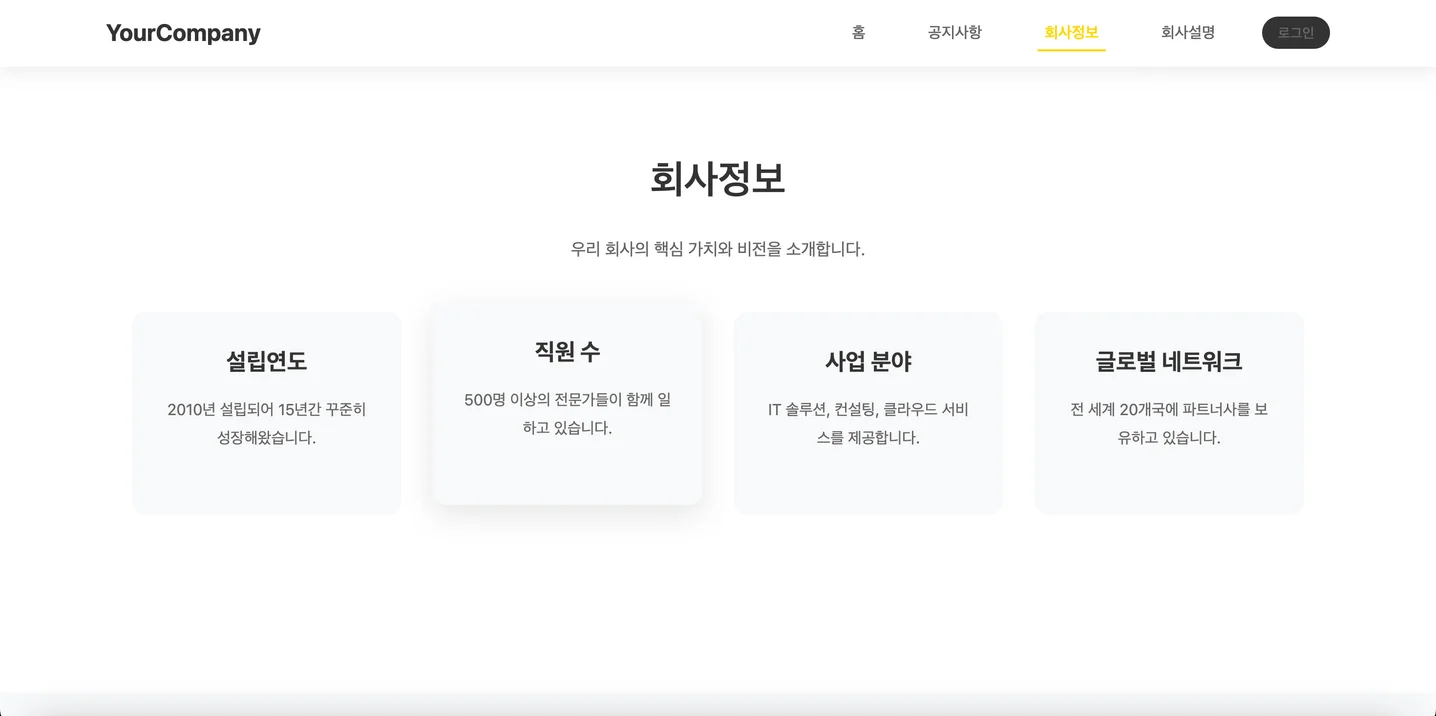Click the YourCompany logo

click(183, 33)
